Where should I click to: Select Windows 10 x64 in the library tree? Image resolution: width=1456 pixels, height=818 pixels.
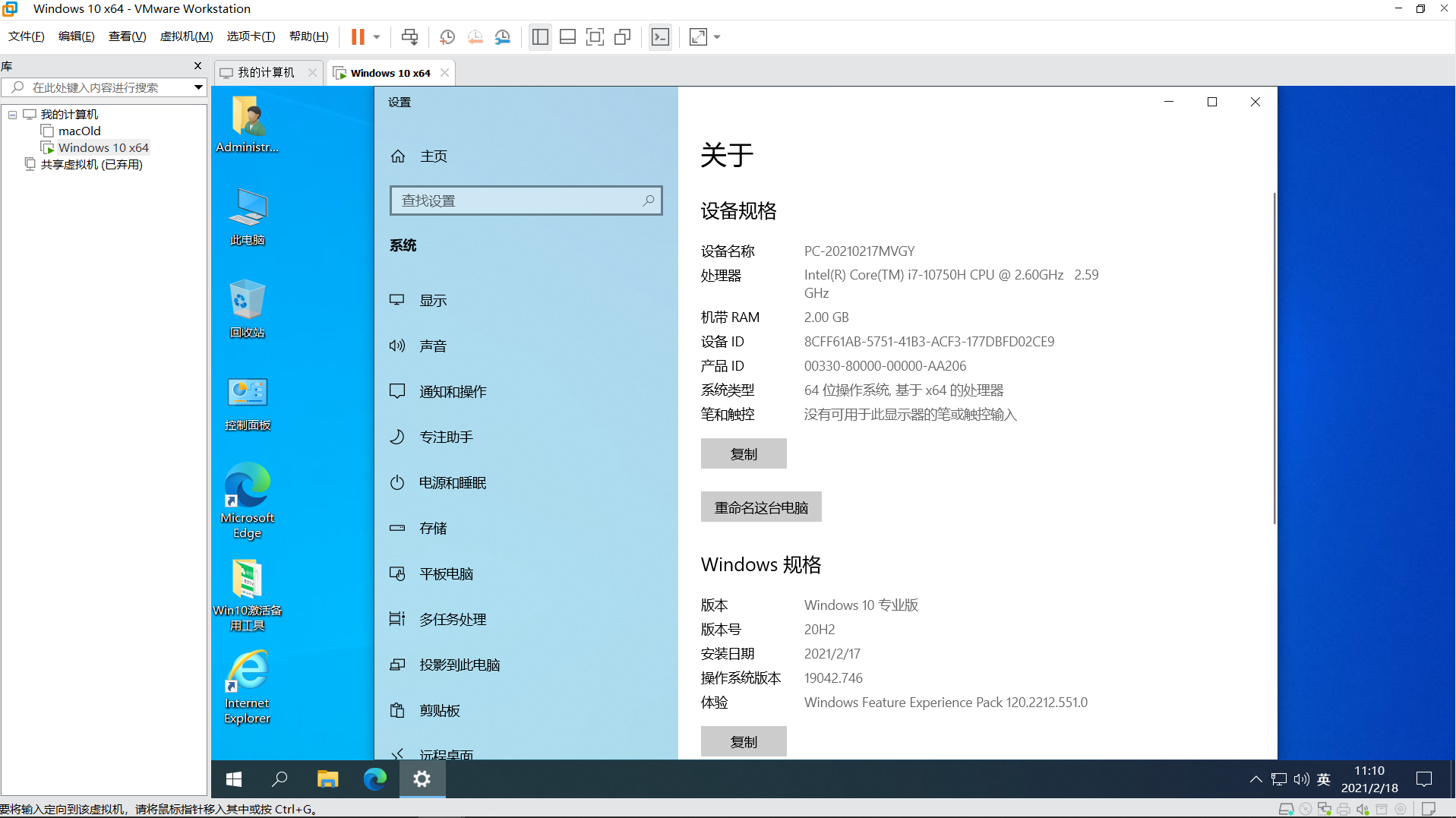(103, 147)
